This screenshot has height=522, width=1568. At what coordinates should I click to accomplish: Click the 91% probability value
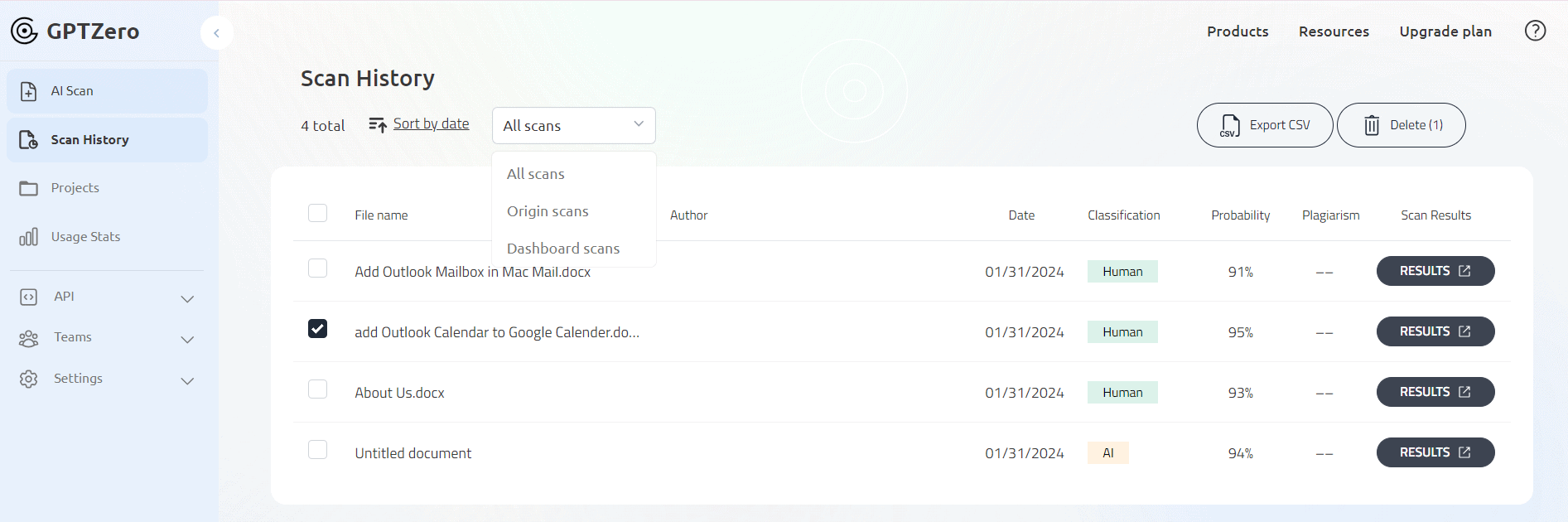coord(1240,272)
